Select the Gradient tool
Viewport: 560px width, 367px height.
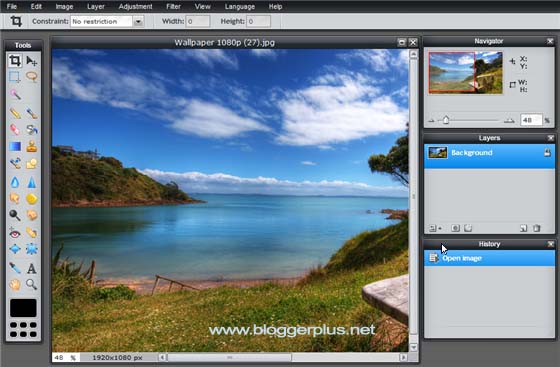click(x=15, y=146)
